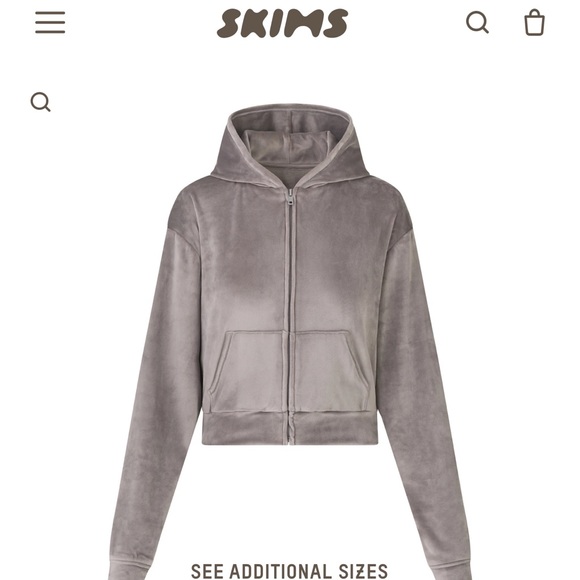Show the cart via bag icon

point(535,23)
